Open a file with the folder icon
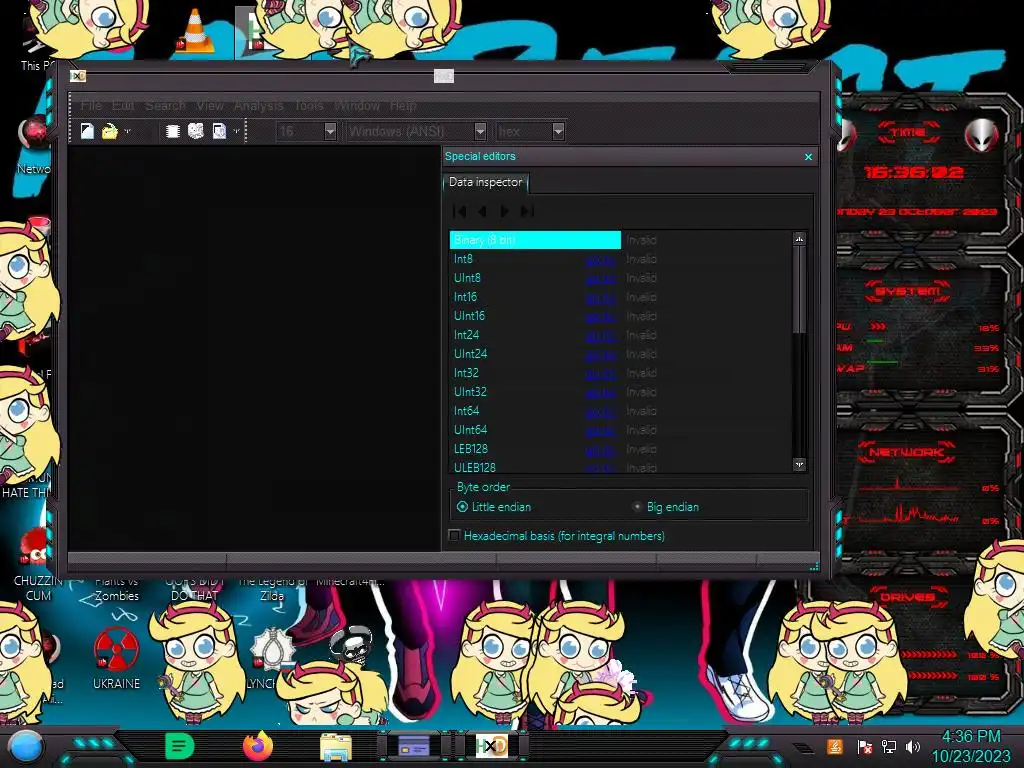The width and height of the screenshot is (1024, 768). [110, 131]
